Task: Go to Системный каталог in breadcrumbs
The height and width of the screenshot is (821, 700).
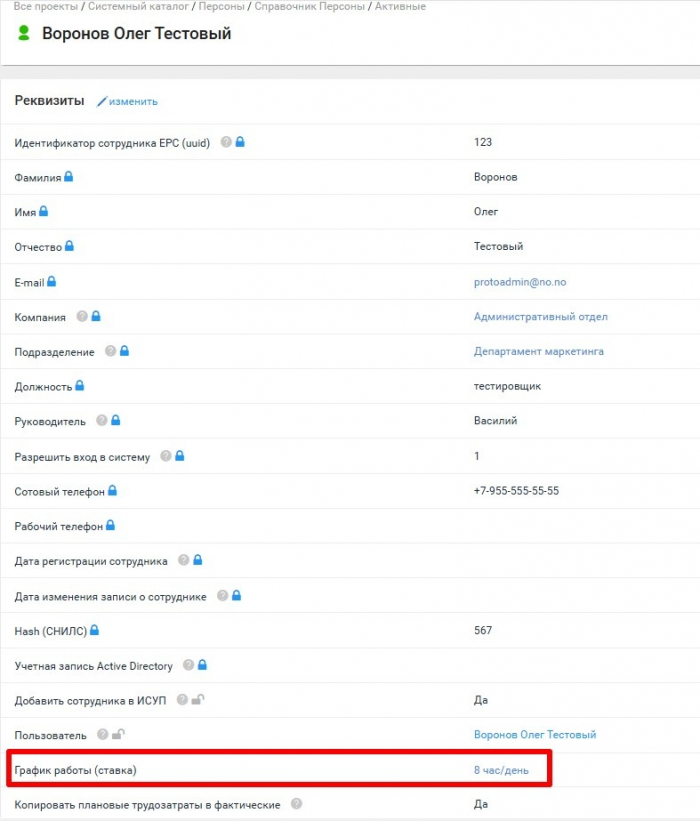Action: click(132, 6)
